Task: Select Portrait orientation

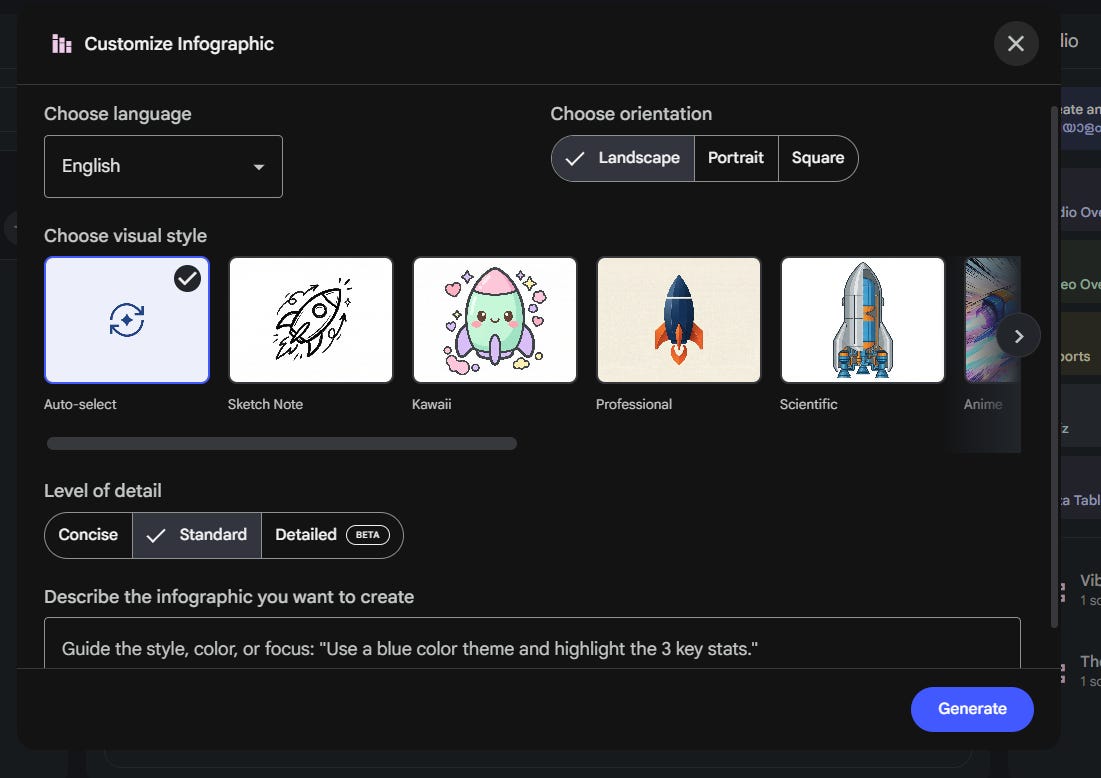Action: [x=736, y=158]
